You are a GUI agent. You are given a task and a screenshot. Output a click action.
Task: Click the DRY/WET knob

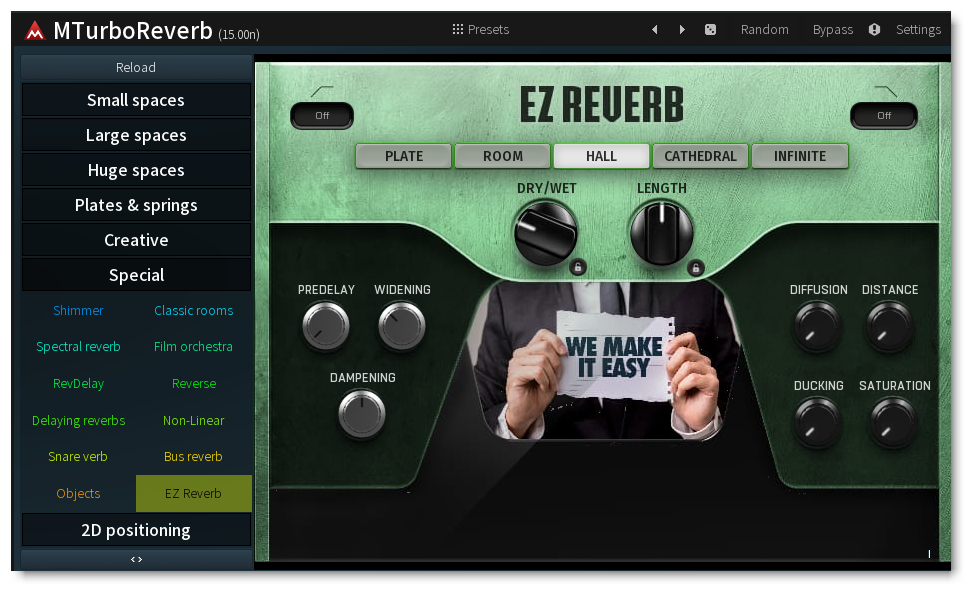coord(545,233)
